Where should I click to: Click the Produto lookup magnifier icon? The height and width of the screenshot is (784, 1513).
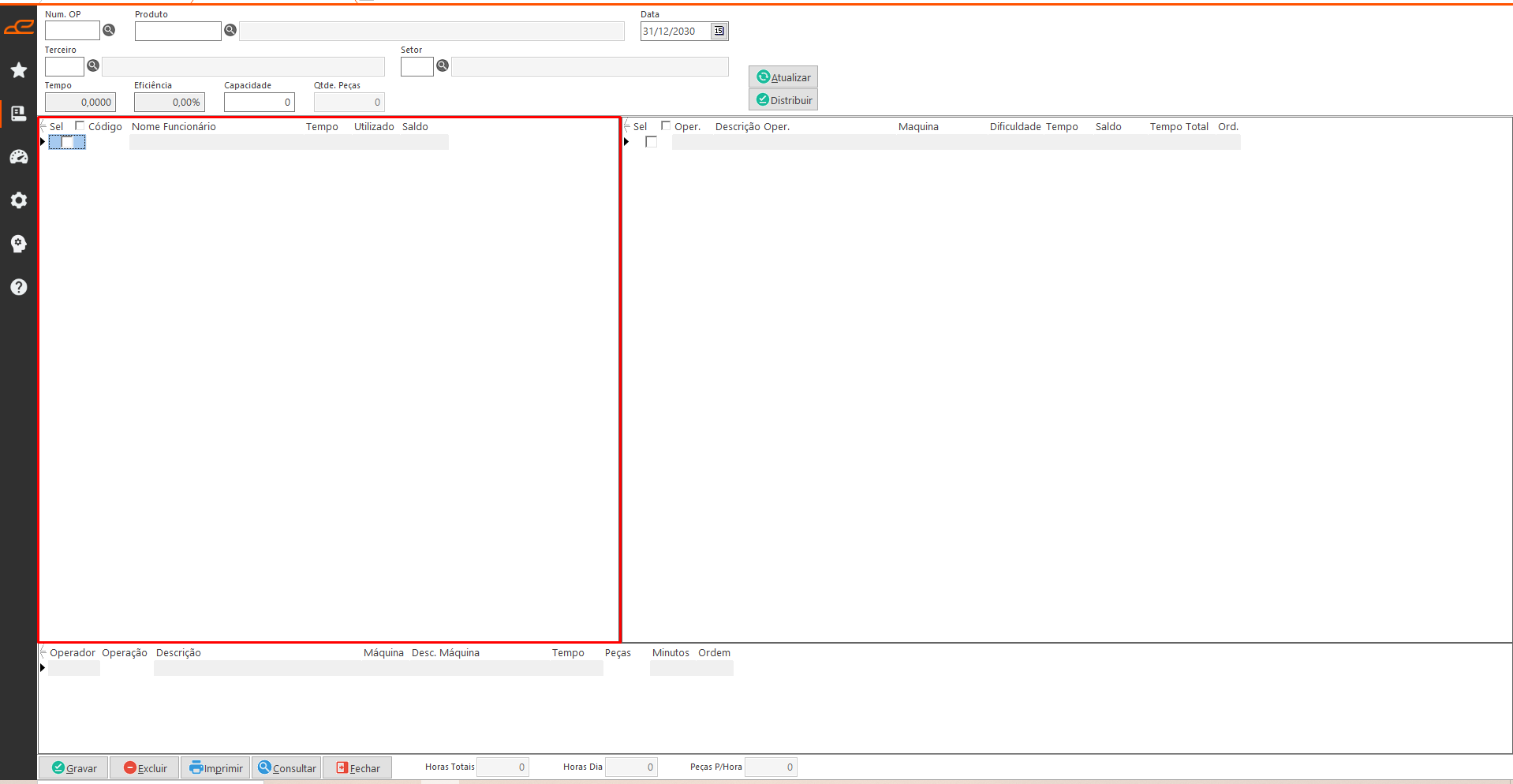click(x=230, y=30)
